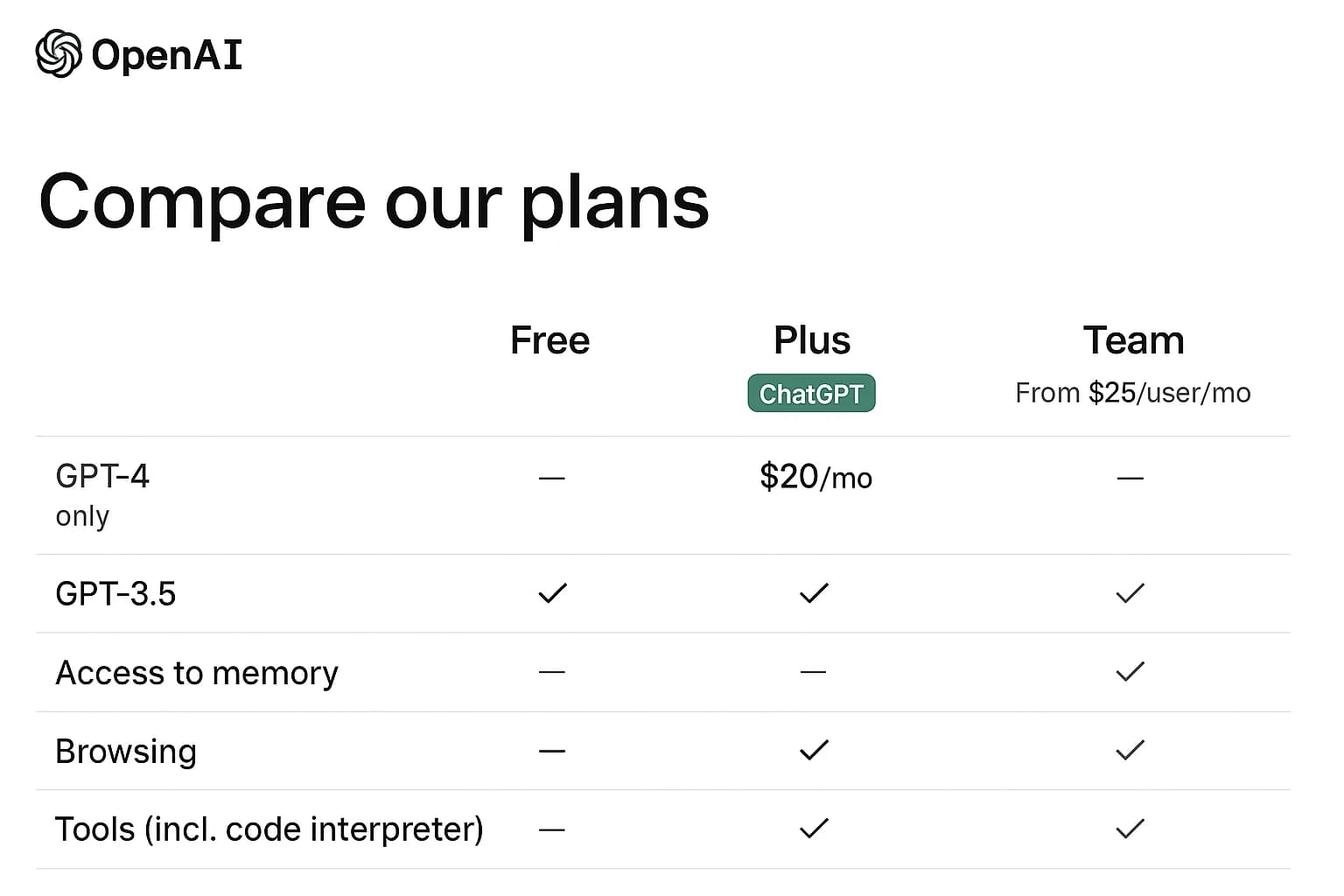Click the green ChatGPT badge

click(x=811, y=394)
